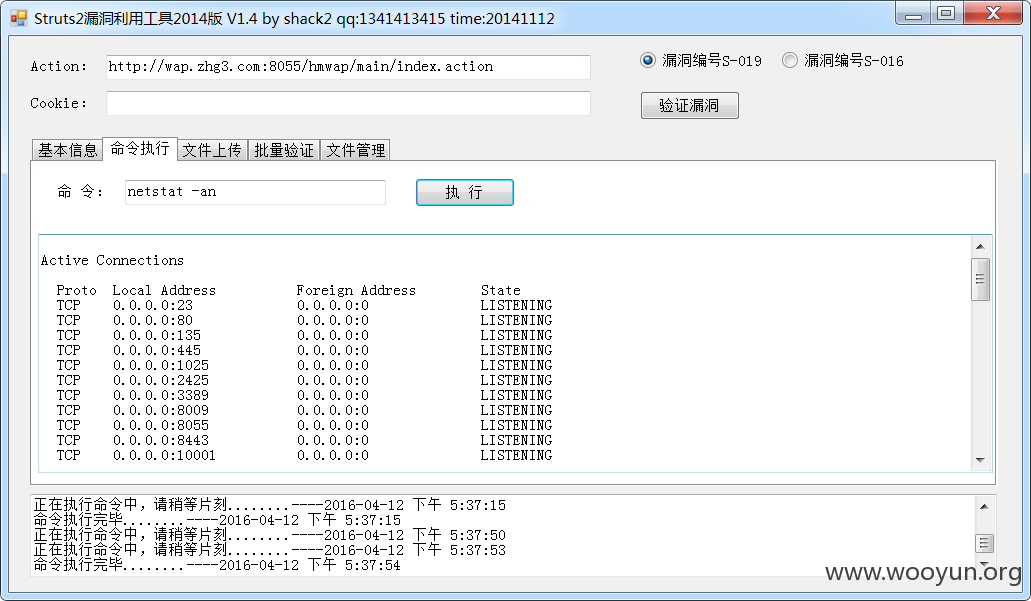Click the row with 0.0.0.0:80
The height and width of the screenshot is (601, 1031).
(x=304, y=320)
